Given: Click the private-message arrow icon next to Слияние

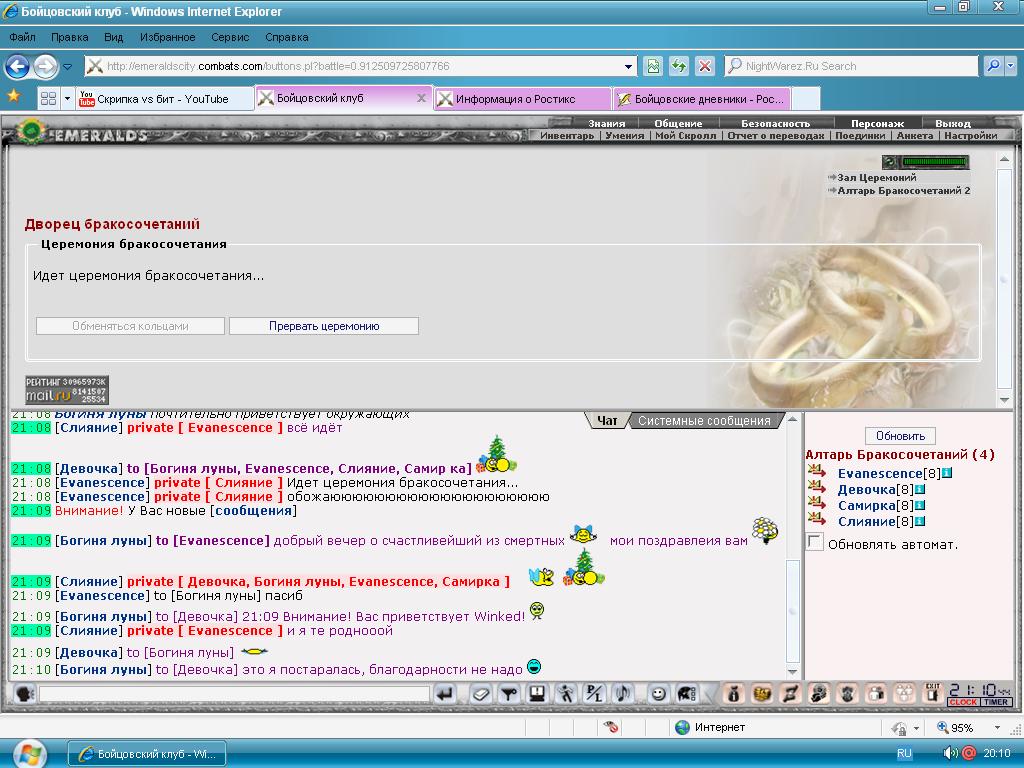Looking at the screenshot, I should 816,519.
